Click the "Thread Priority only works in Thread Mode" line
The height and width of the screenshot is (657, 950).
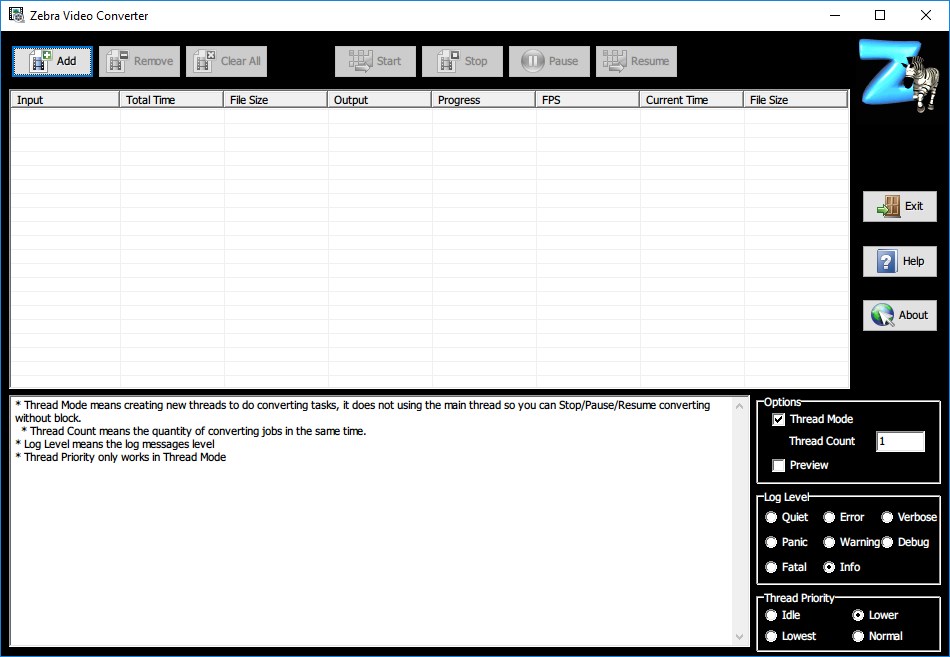(x=121, y=458)
